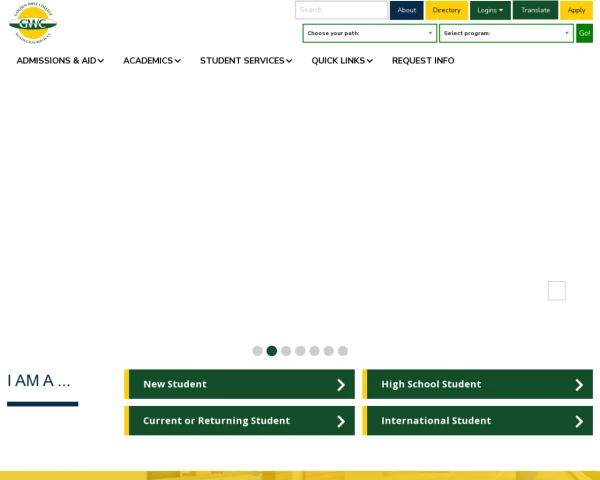The height and width of the screenshot is (480, 600).
Task: Select the third carousel slide dot
Action: (x=286, y=351)
